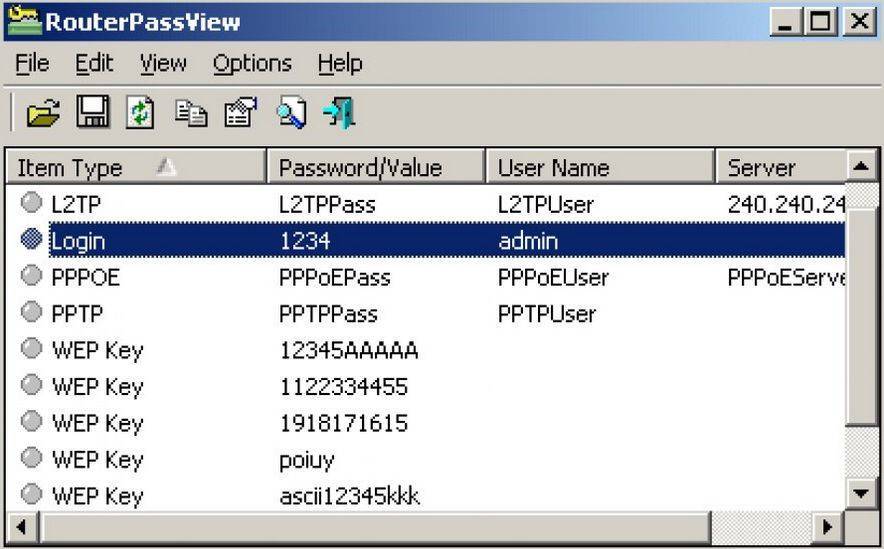This screenshot has height=549, width=884.
Task: Click the PPPOE row bullet icon
Action: pos(32,276)
